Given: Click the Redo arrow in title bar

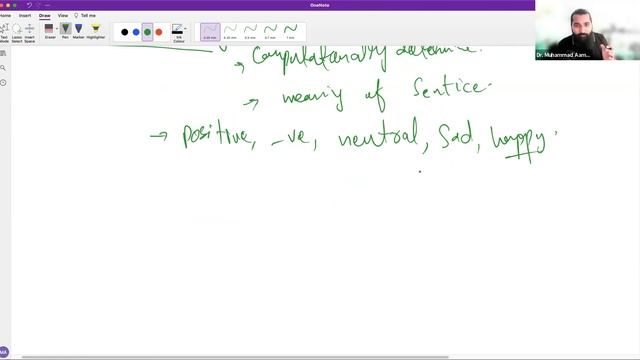Looking at the screenshot, I should (x=39, y=5).
